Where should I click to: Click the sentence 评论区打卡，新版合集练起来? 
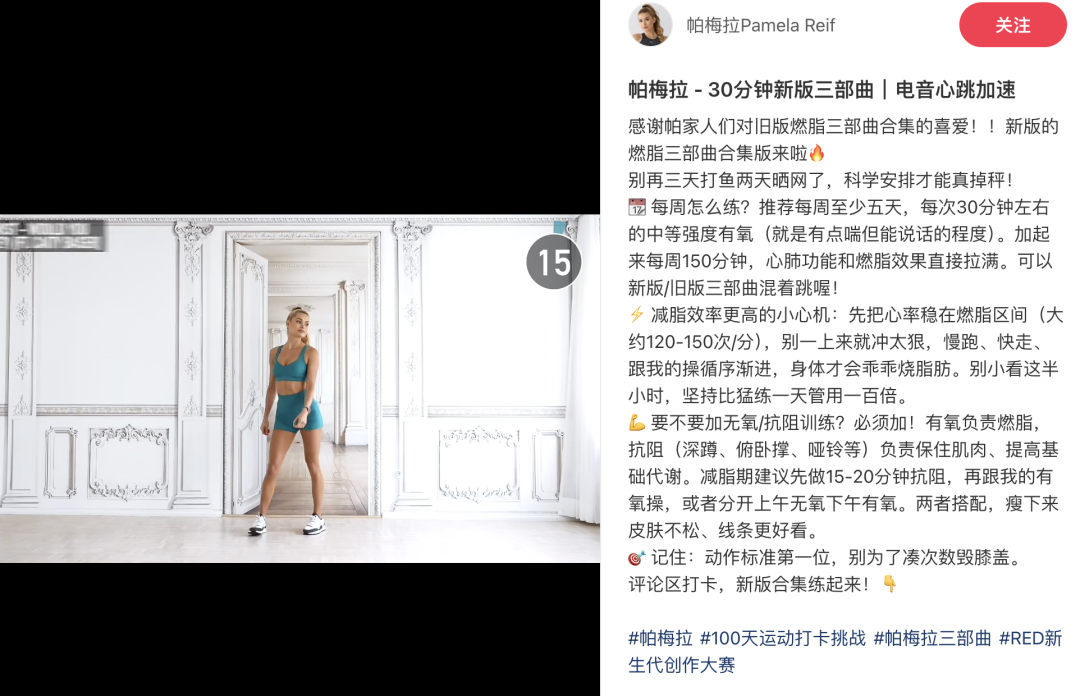tap(749, 584)
